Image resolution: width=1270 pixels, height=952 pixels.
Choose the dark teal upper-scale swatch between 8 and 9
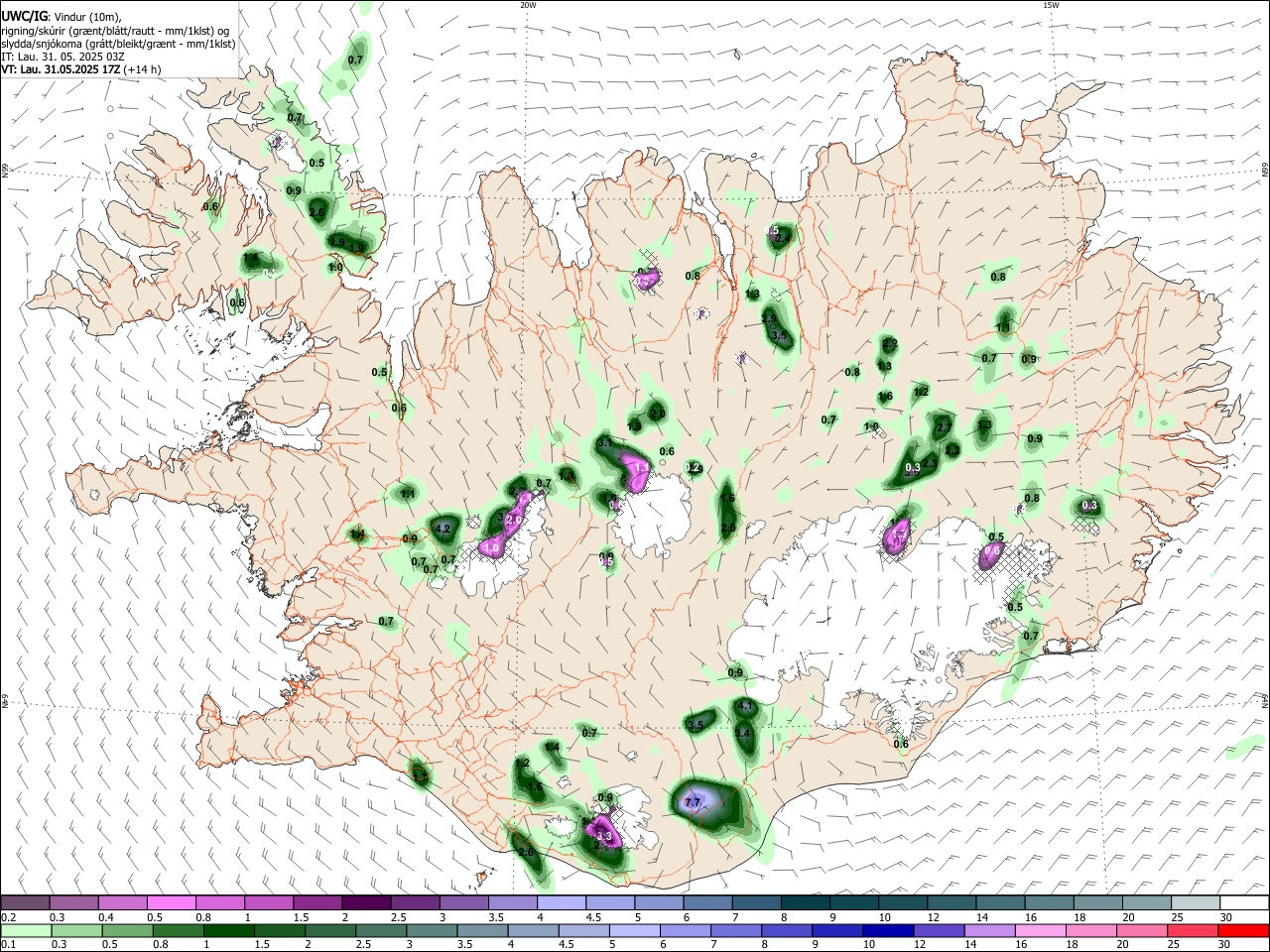pos(806,903)
